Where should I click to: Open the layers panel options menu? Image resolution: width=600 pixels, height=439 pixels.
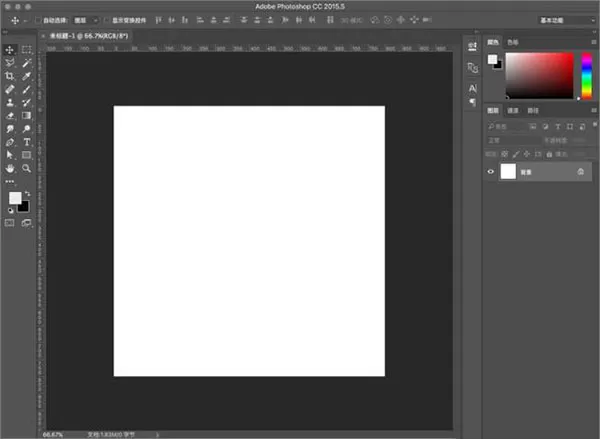[x=593, y=110]
